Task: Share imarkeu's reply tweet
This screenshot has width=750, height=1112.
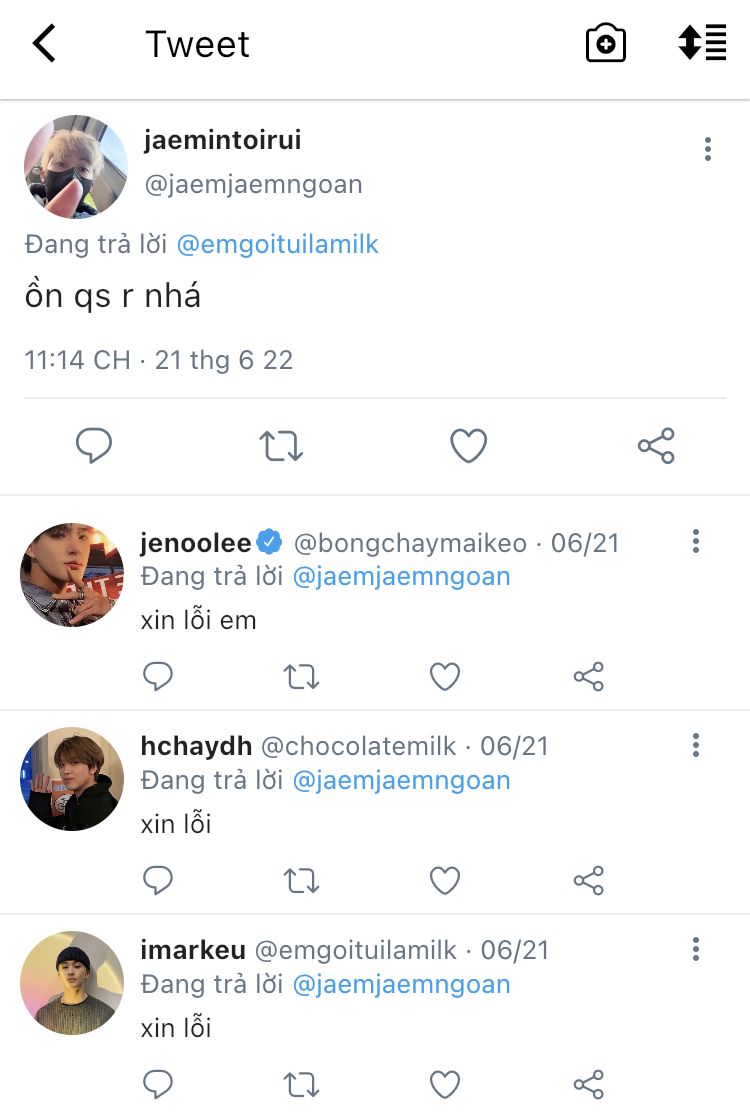Action: (589, 1084)
